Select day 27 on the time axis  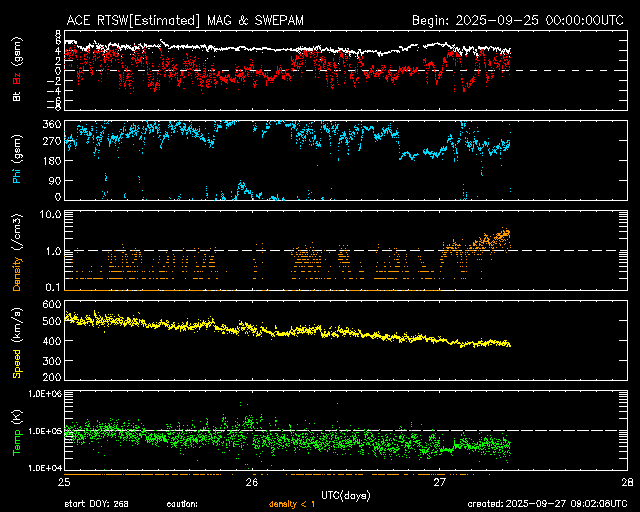click(x=440, y=481)
